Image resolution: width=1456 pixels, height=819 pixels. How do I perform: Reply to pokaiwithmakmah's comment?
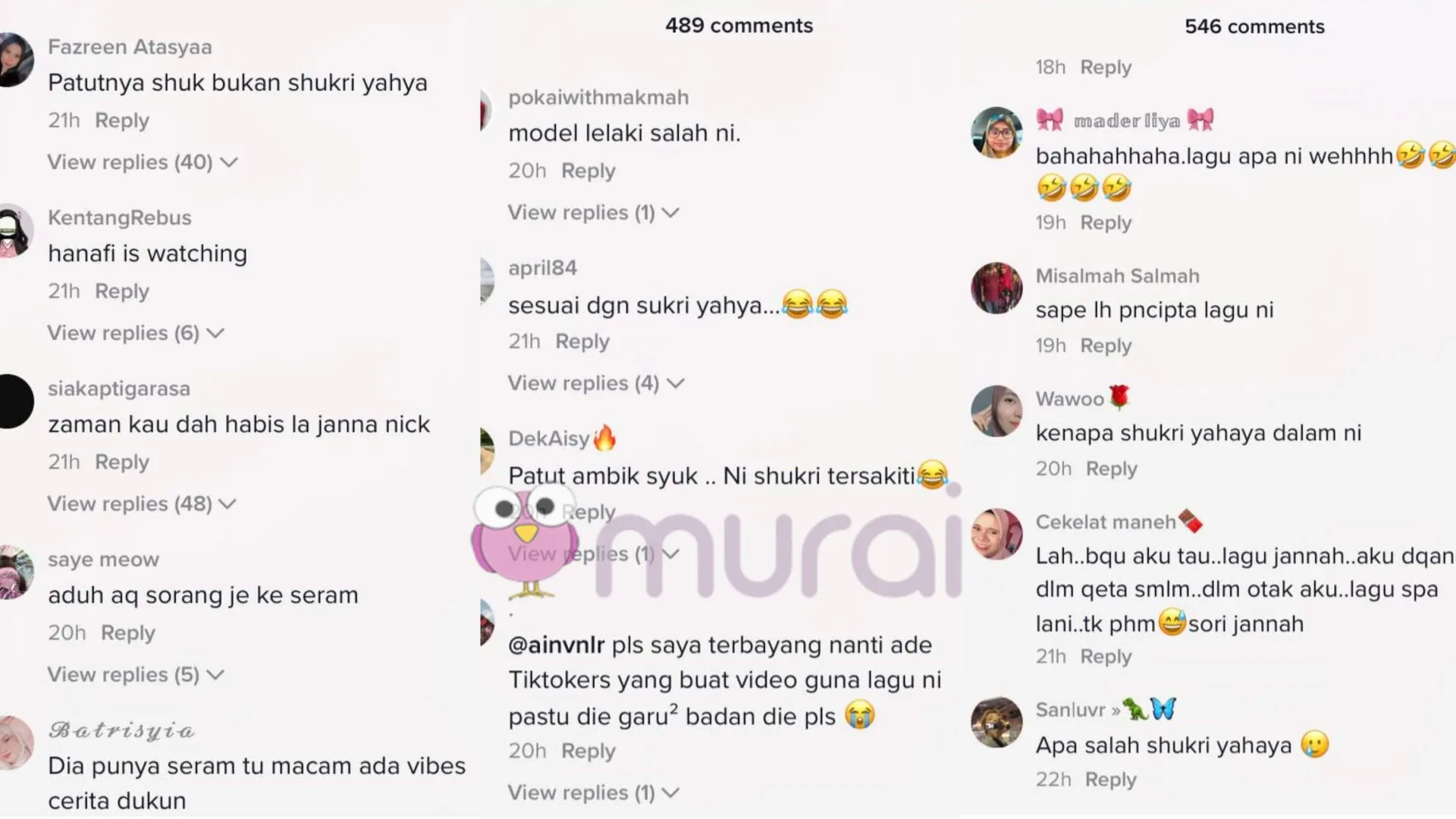point(588,171)
